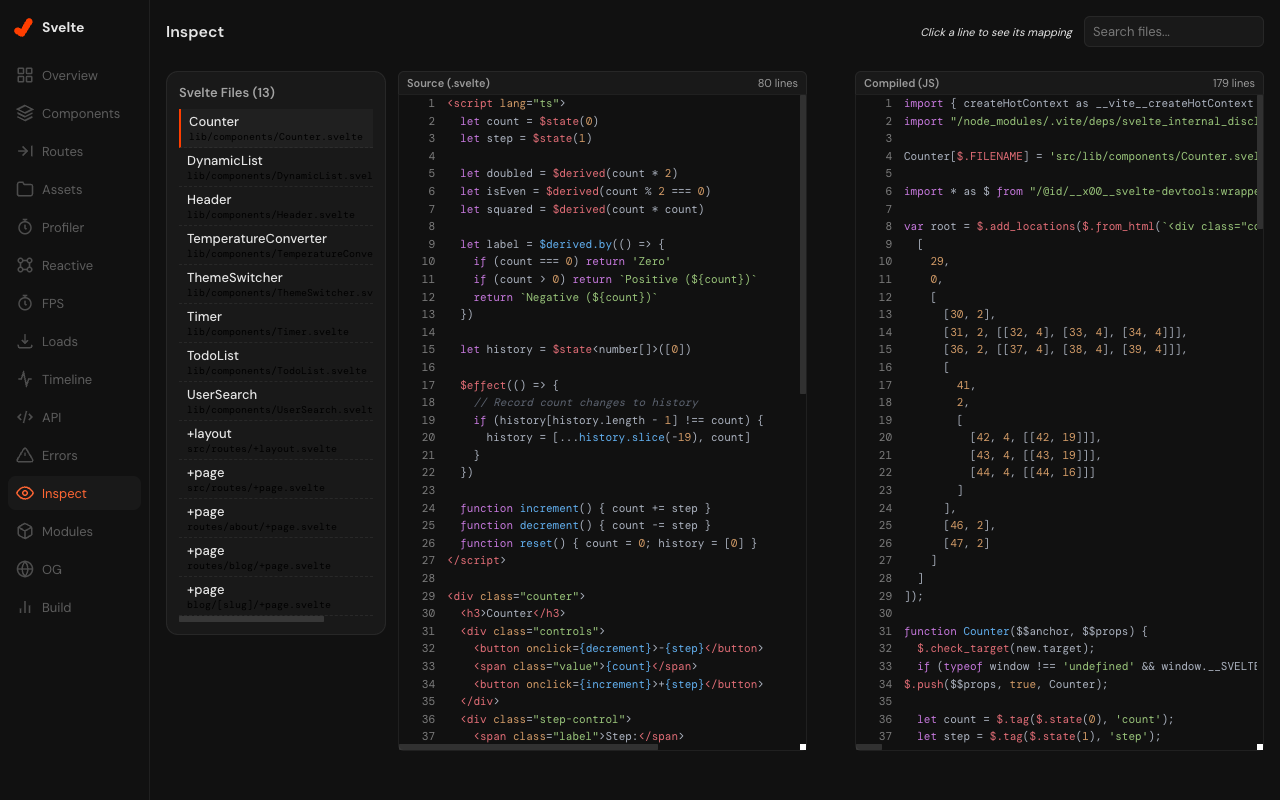Select the DynamicList file
This screenshot has height=800, width=1280.
coord(276,167)
